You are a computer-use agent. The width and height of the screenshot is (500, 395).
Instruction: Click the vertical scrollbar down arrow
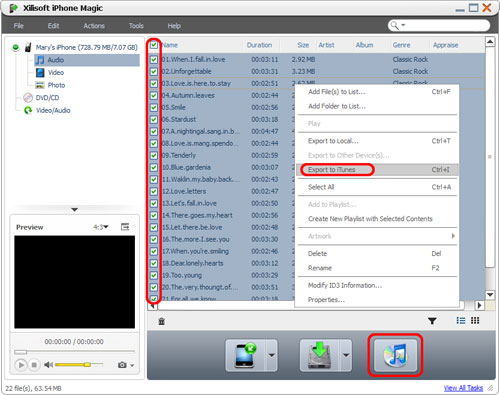[x=490, y=295]
